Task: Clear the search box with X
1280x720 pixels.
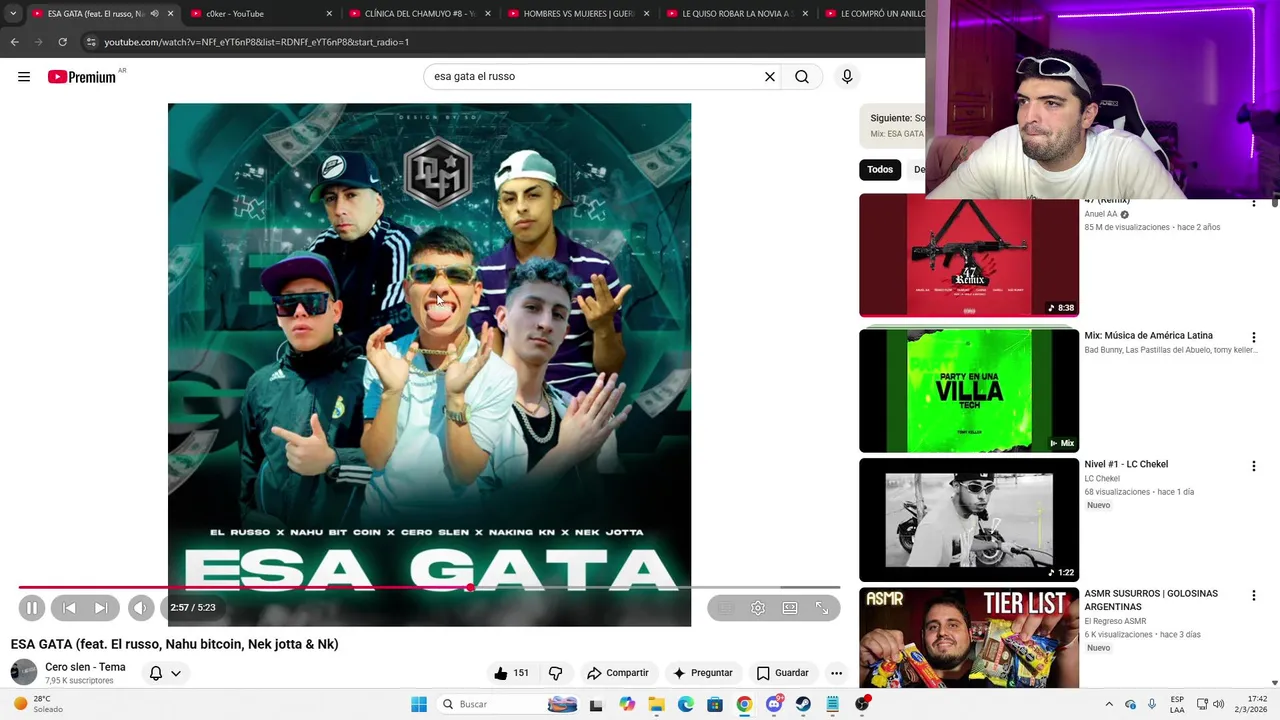Action: [x=770, y=77]
